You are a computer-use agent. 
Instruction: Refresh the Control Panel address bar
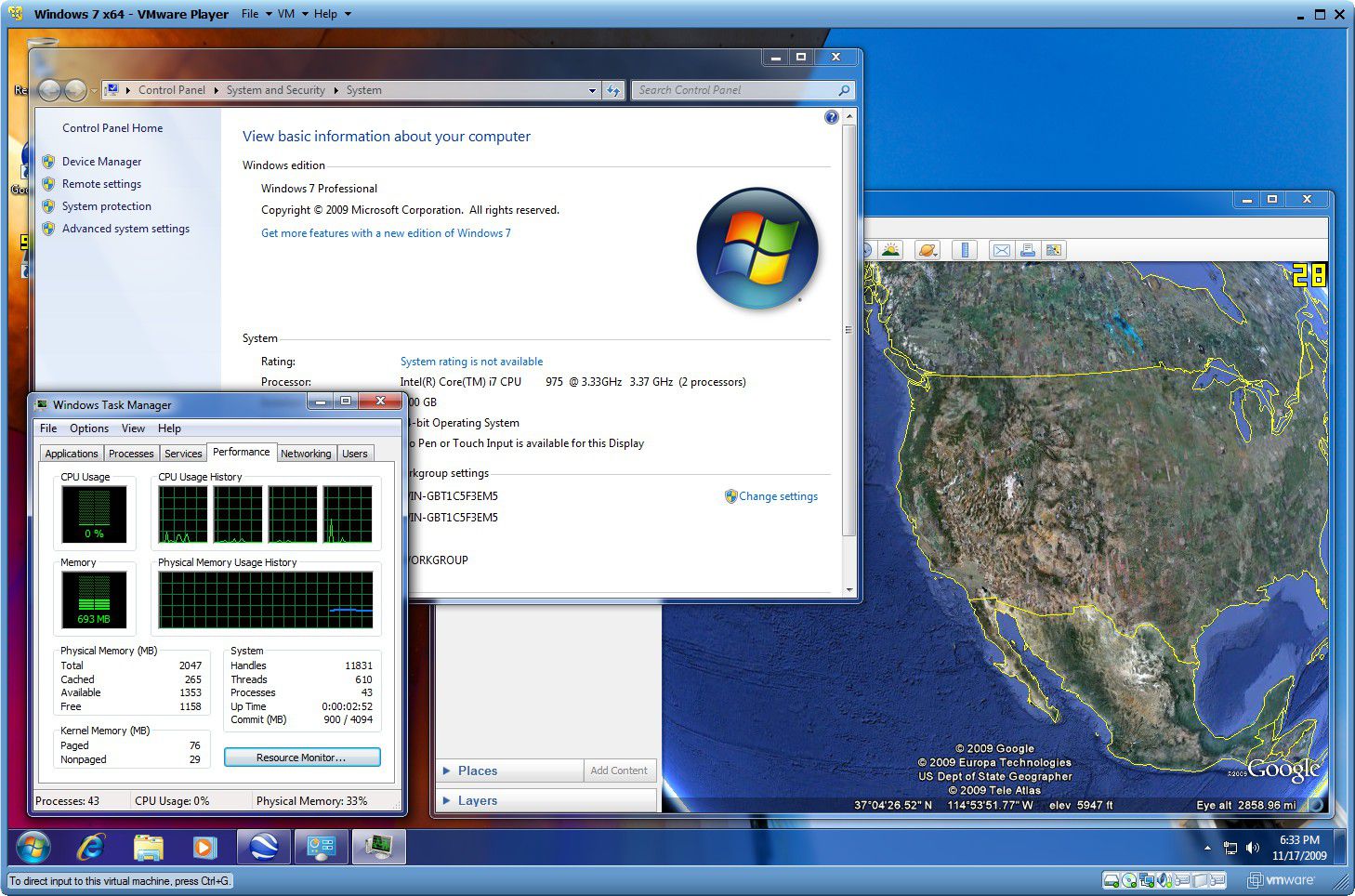[613, 90]
